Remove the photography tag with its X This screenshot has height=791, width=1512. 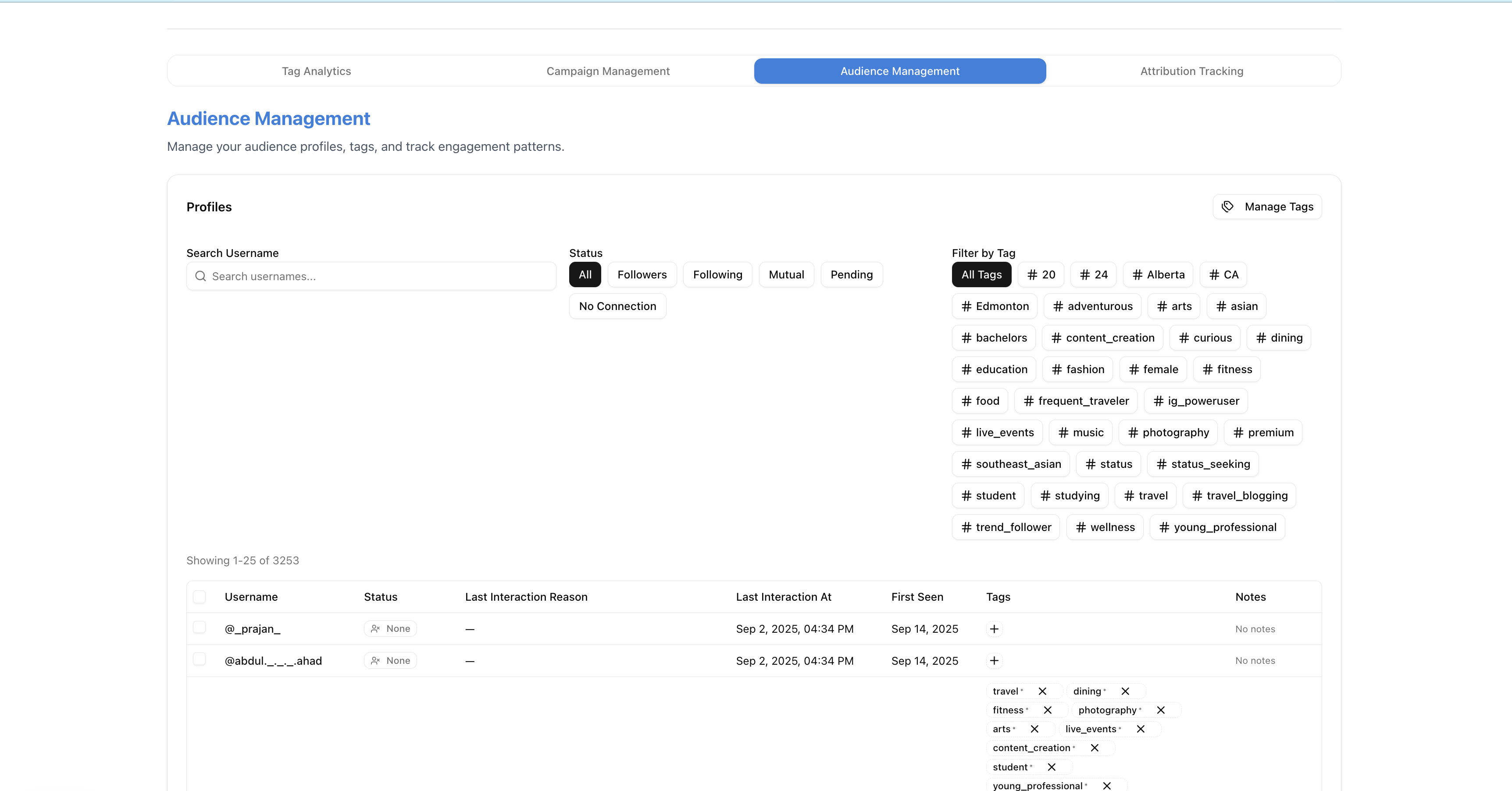click(1160, 710)
